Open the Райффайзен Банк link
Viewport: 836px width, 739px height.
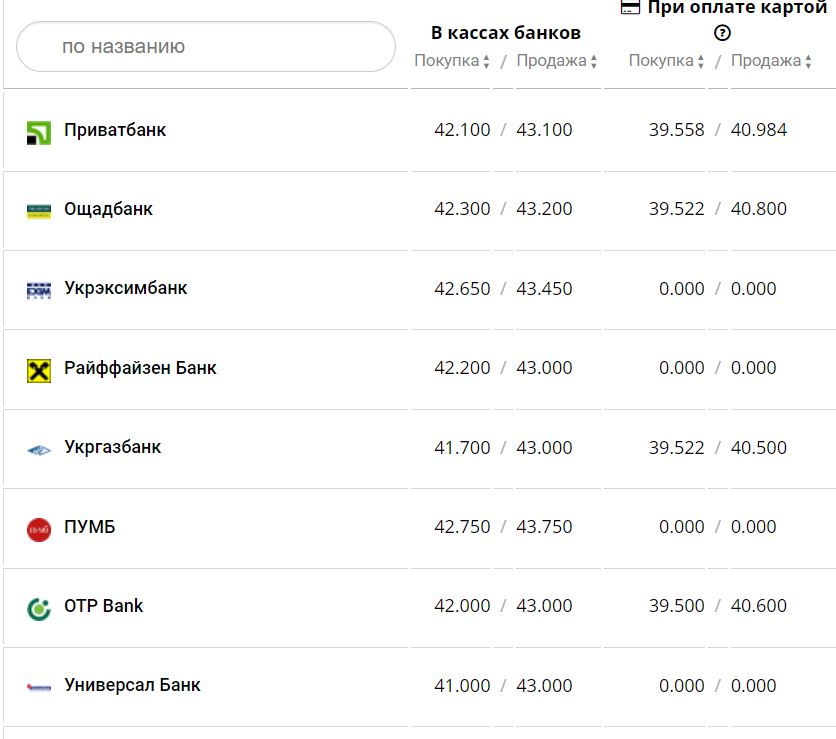point(140,368)
